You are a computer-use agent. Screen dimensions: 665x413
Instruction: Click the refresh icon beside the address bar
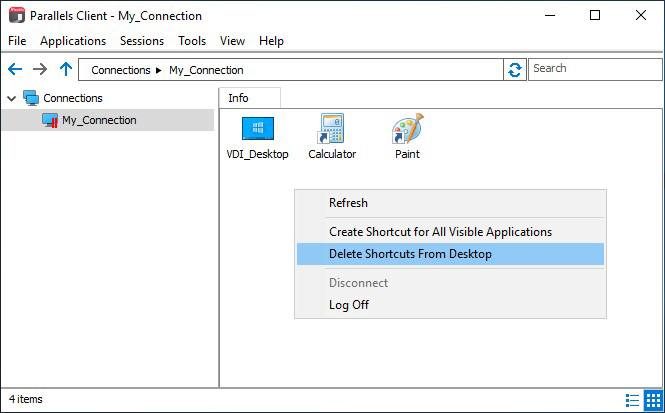(515, 70)
